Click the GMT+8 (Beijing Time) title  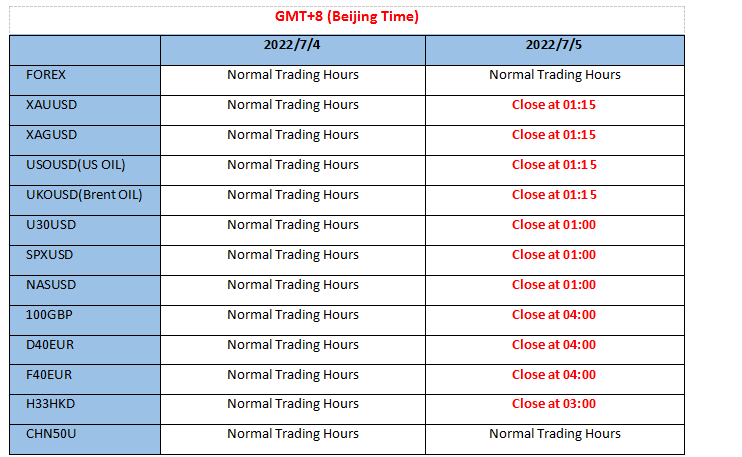click(x=346, y=17)
